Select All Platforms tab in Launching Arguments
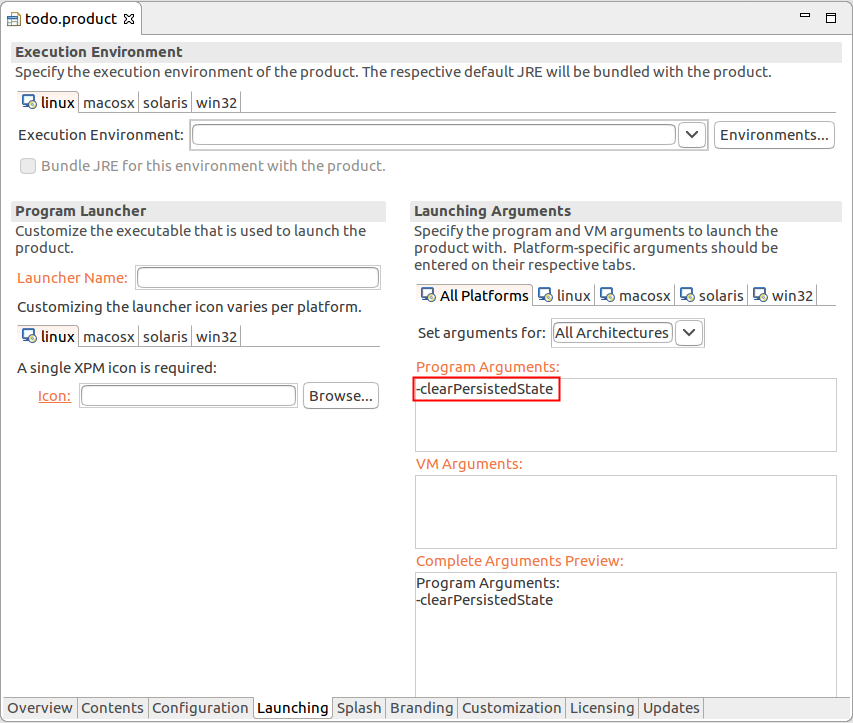The image size is (853, 723). [x=474, y=295]
